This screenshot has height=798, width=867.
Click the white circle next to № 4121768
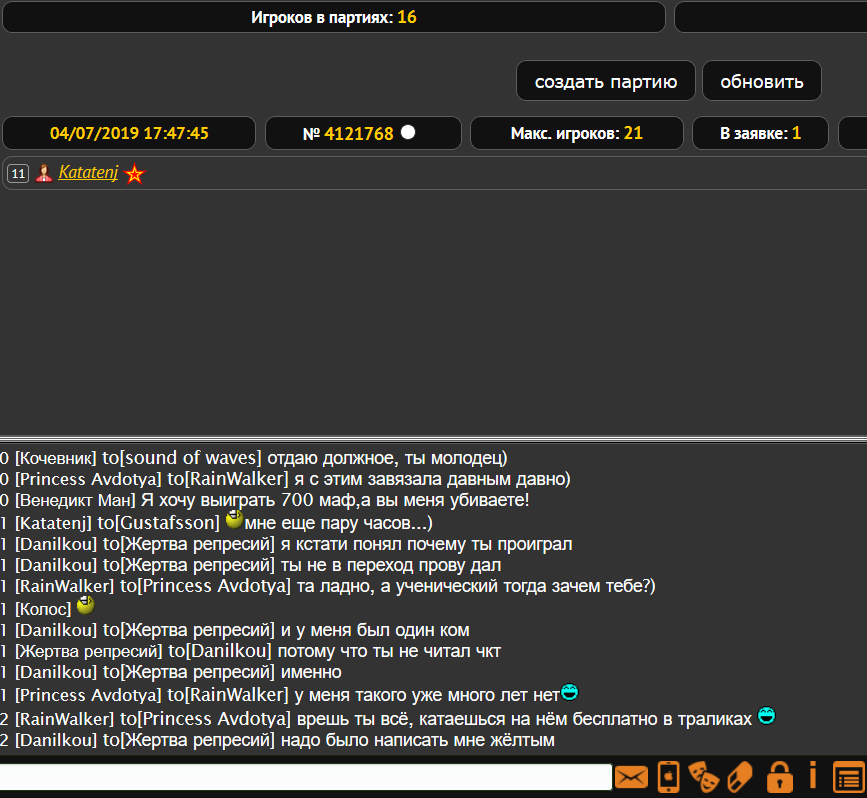pyautogui.click(x=408, y=132)
